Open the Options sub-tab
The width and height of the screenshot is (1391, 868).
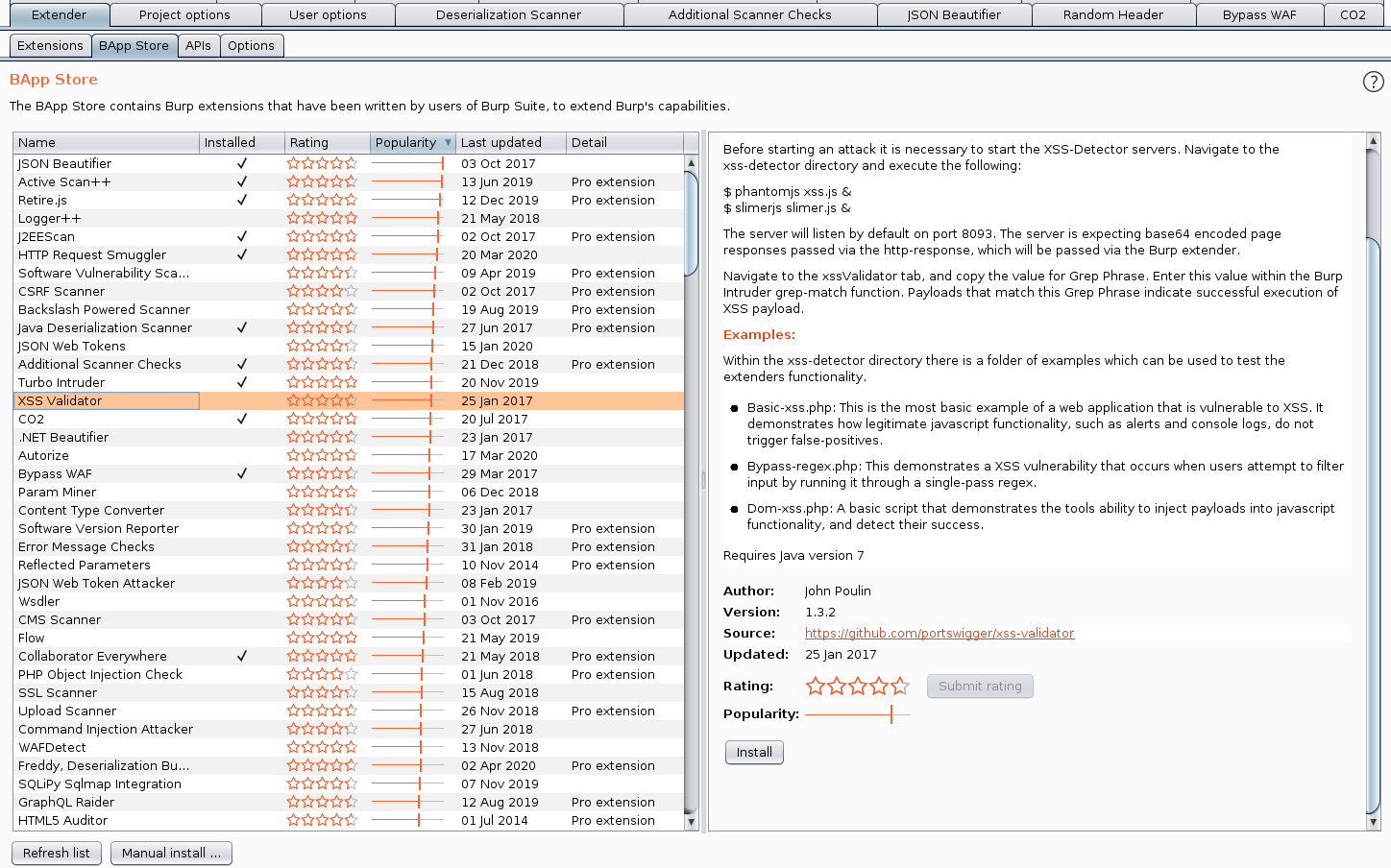coord(251,45)
